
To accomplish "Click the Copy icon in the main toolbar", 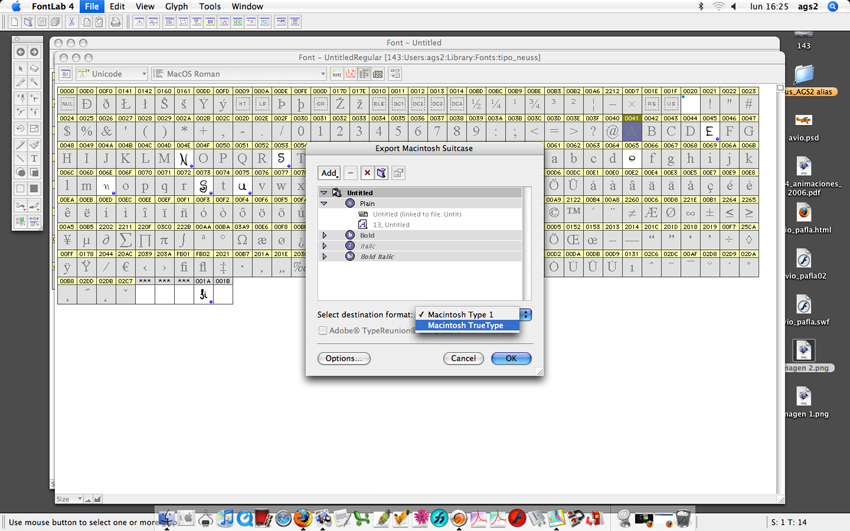I will pyautogui.click(x=86, y=22).
